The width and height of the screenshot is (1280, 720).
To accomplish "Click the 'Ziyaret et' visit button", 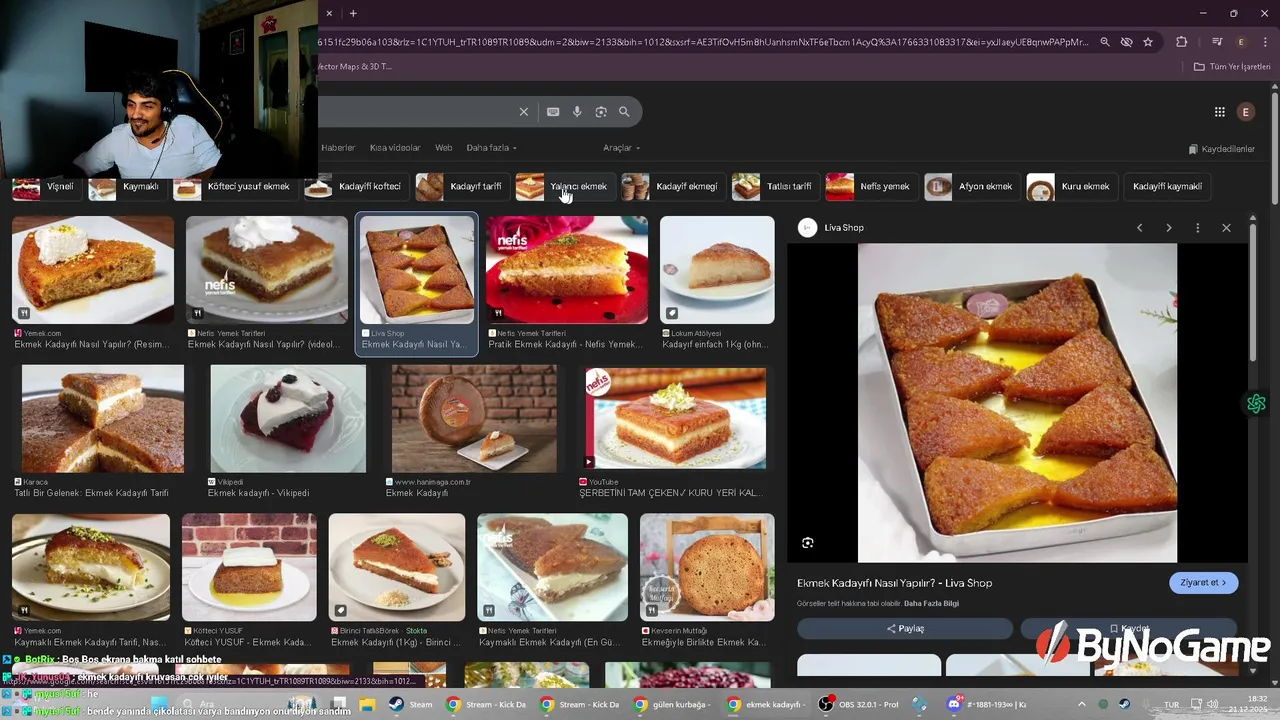I will pos(1203,583).
